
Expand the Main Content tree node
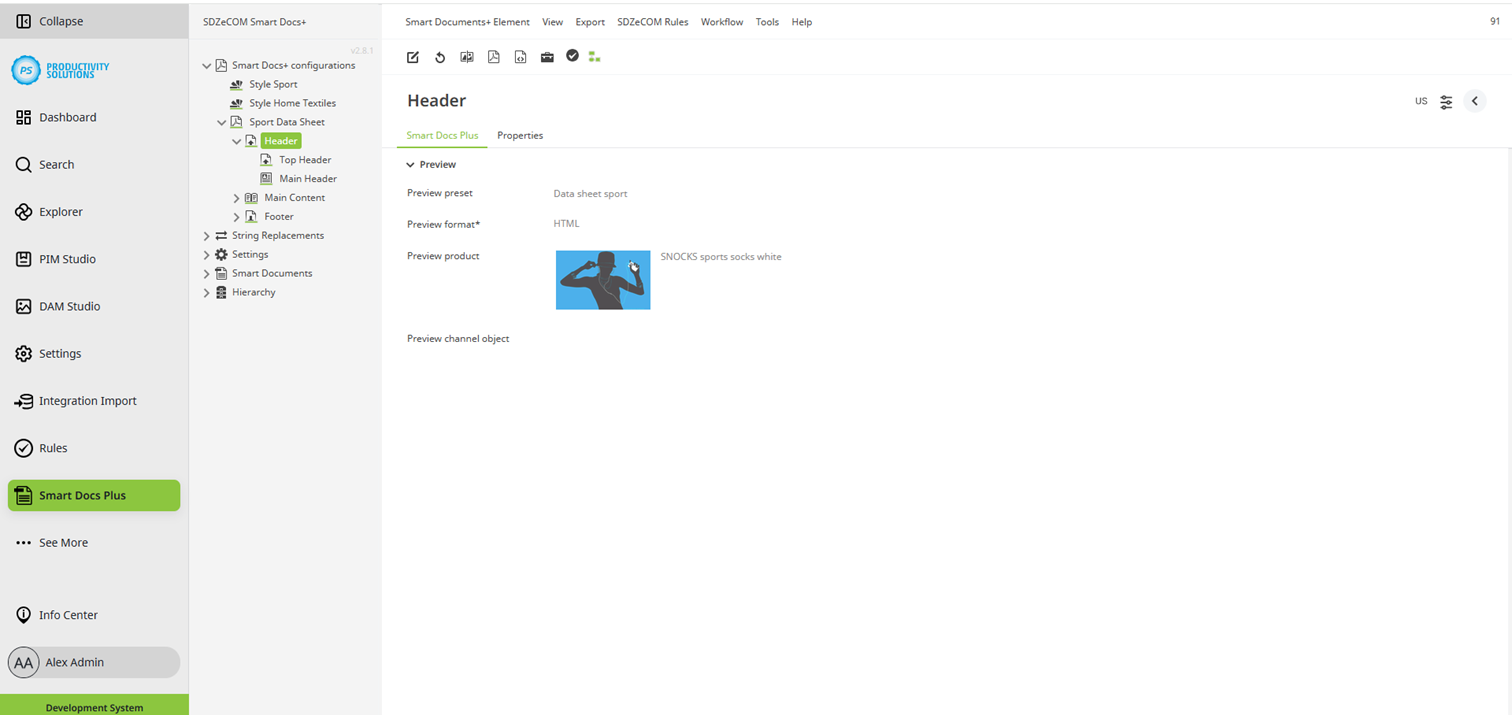pyautogui.click(x=236, y=197)
